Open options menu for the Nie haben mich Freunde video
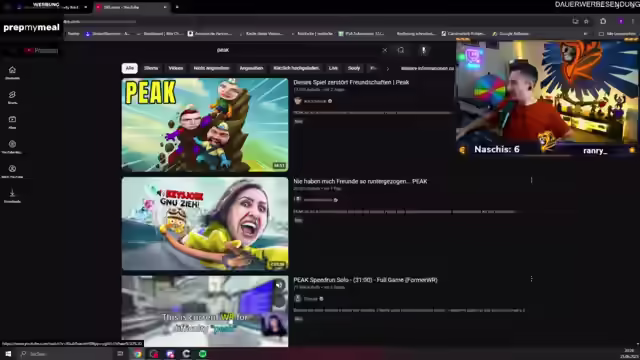 pyautogui.click(x=531, y=180)
